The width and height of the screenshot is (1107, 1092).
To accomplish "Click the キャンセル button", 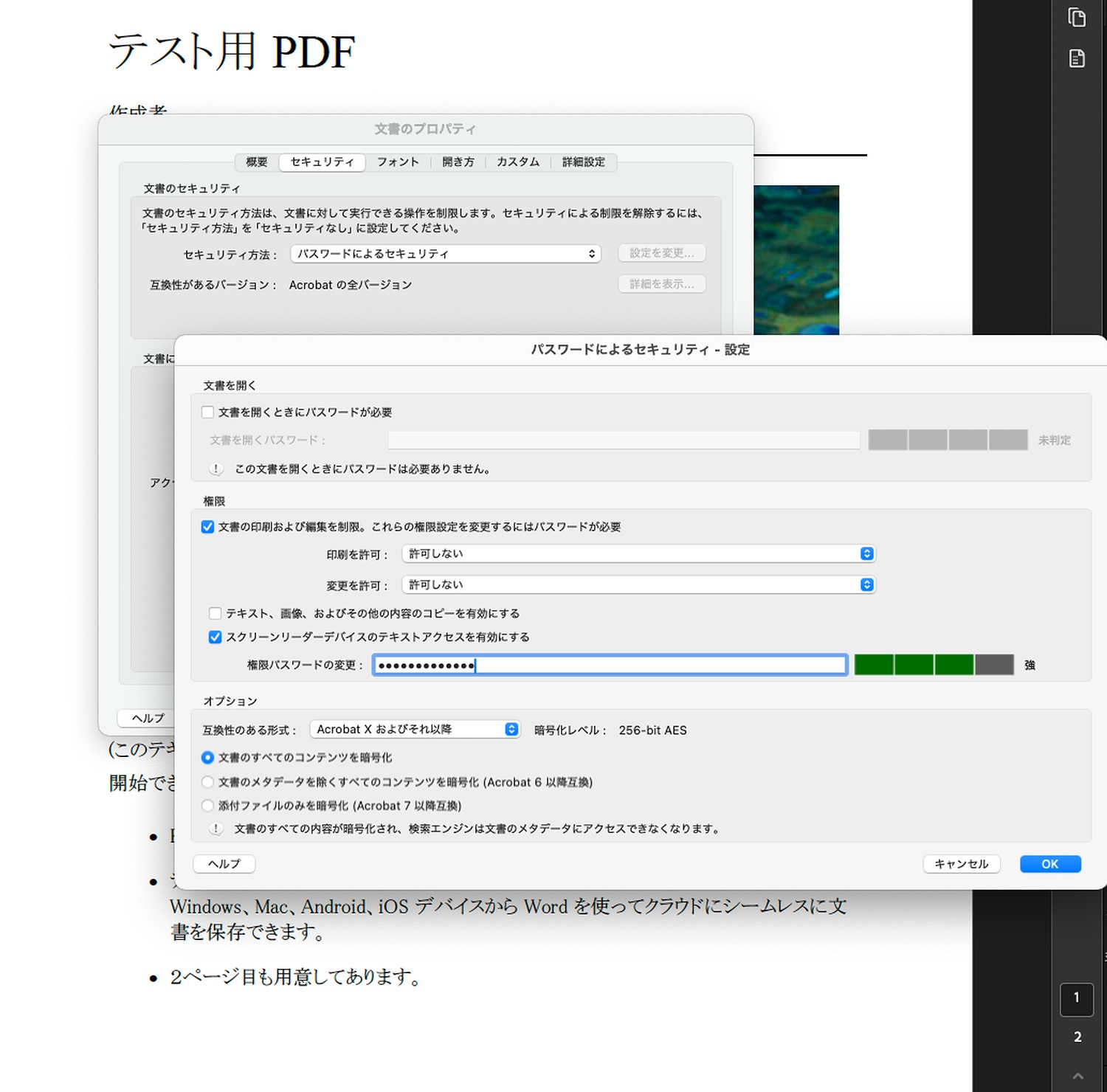I will pos(961,864).
